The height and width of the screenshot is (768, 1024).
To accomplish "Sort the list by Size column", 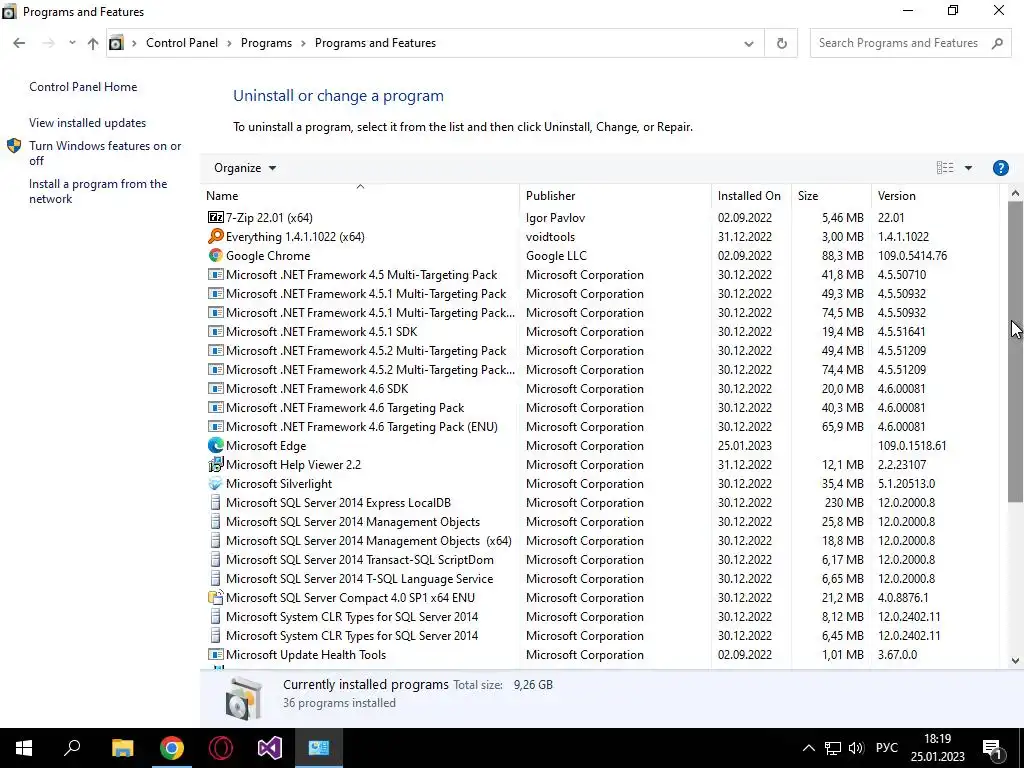I will click(831, 195).
